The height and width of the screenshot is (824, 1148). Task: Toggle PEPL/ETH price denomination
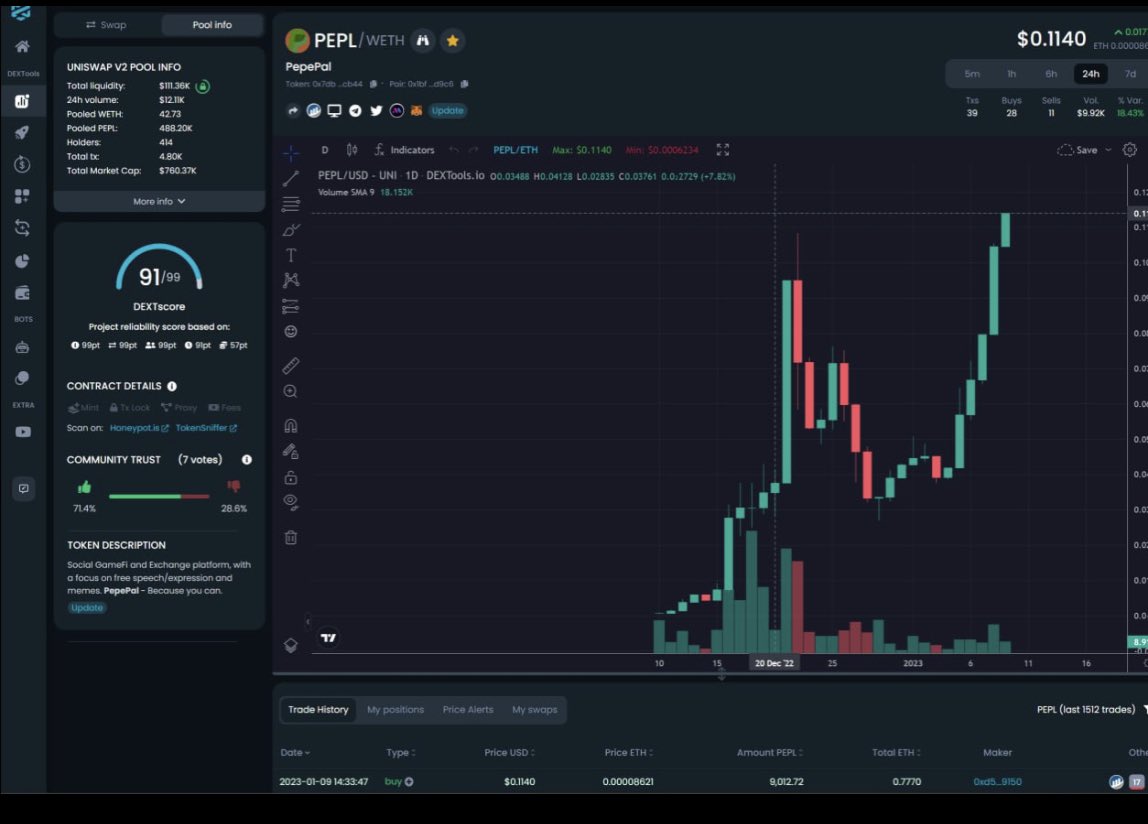[x=515, y=150]
